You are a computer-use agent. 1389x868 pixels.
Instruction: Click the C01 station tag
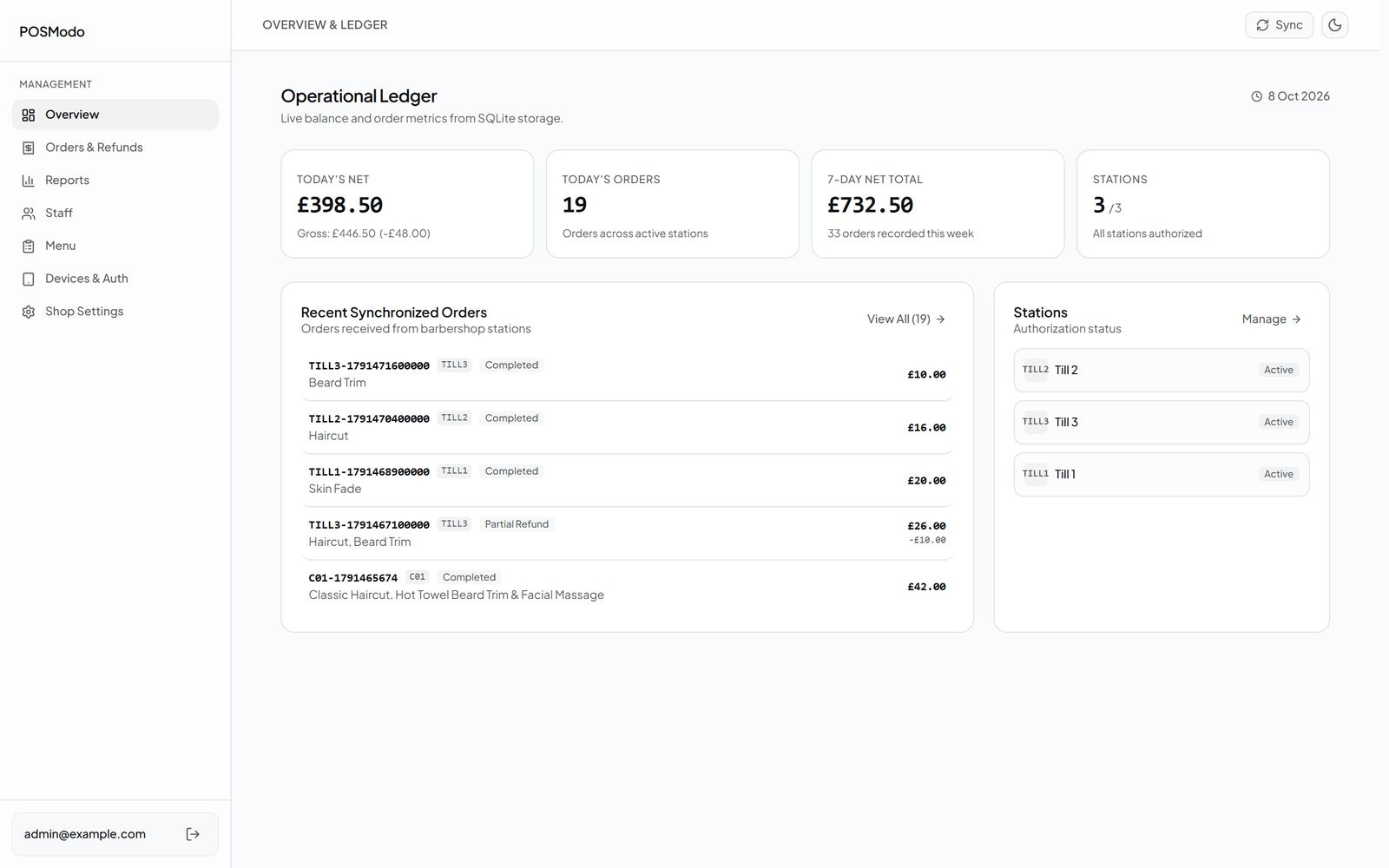pos(418,577)
